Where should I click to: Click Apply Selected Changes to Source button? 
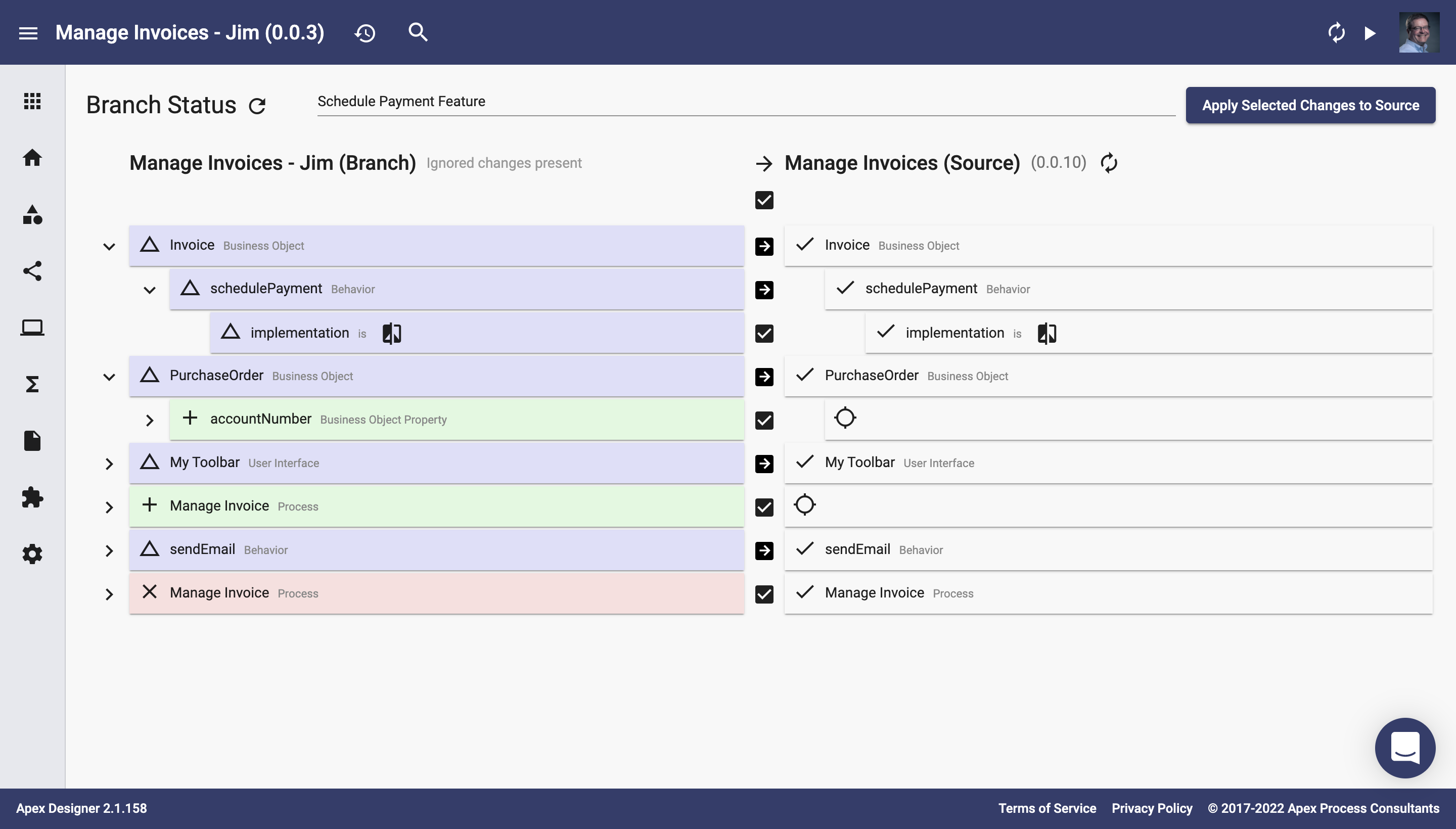coord(1311,104)
